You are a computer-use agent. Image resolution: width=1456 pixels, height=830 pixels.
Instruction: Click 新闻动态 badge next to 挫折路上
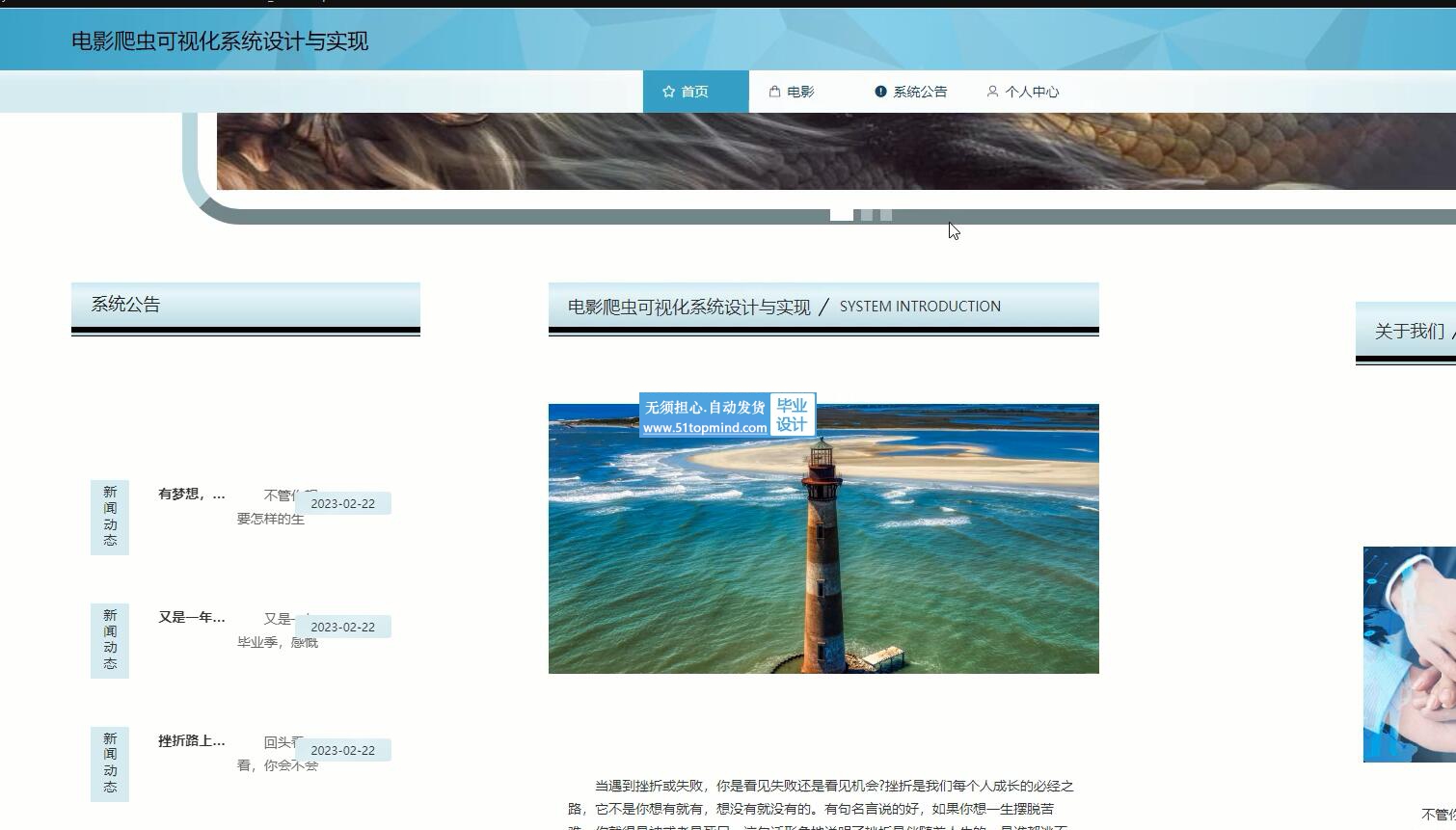(x=110, y=763)
